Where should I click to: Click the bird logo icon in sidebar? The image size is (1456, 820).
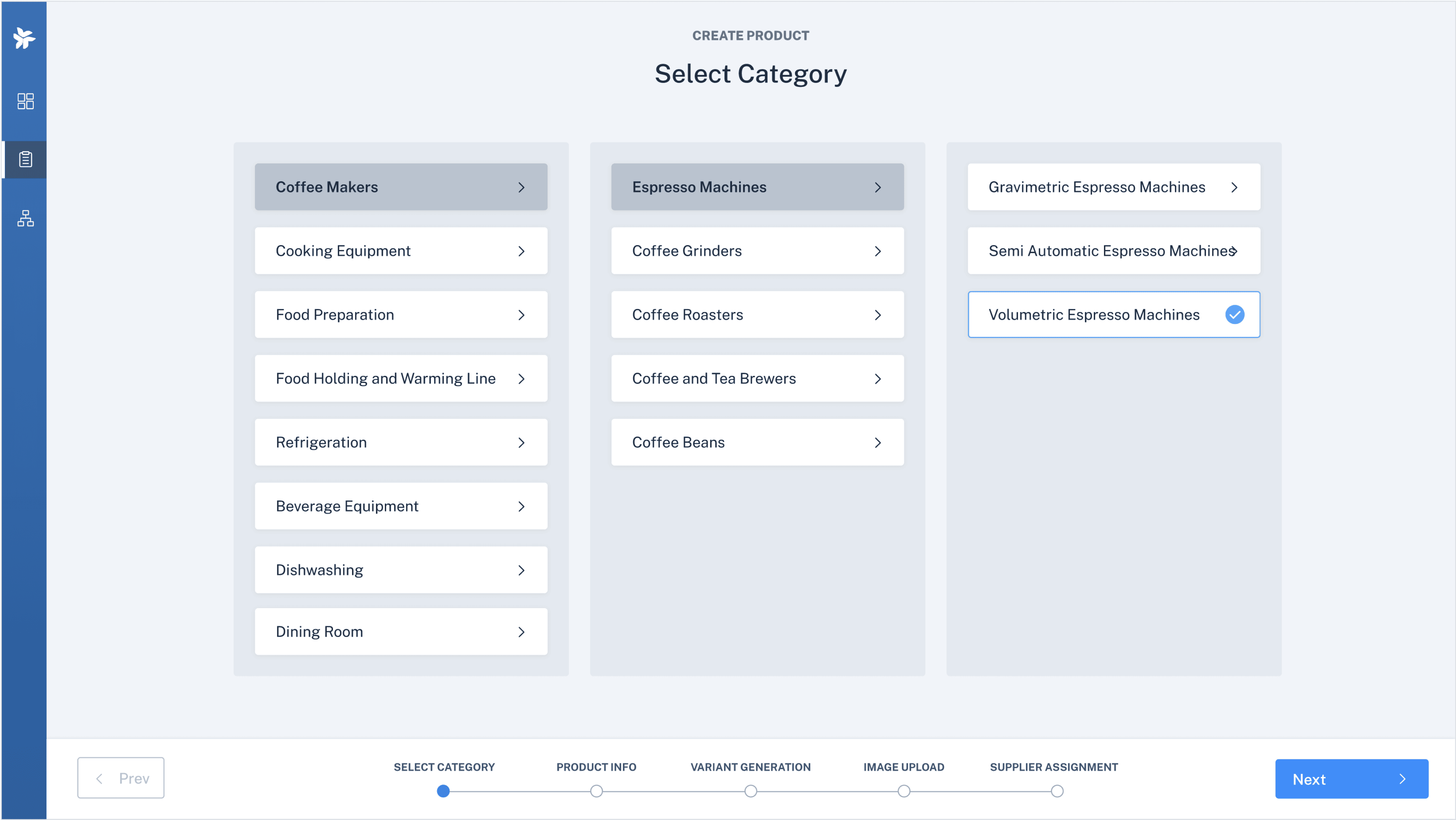click(24, 38)
